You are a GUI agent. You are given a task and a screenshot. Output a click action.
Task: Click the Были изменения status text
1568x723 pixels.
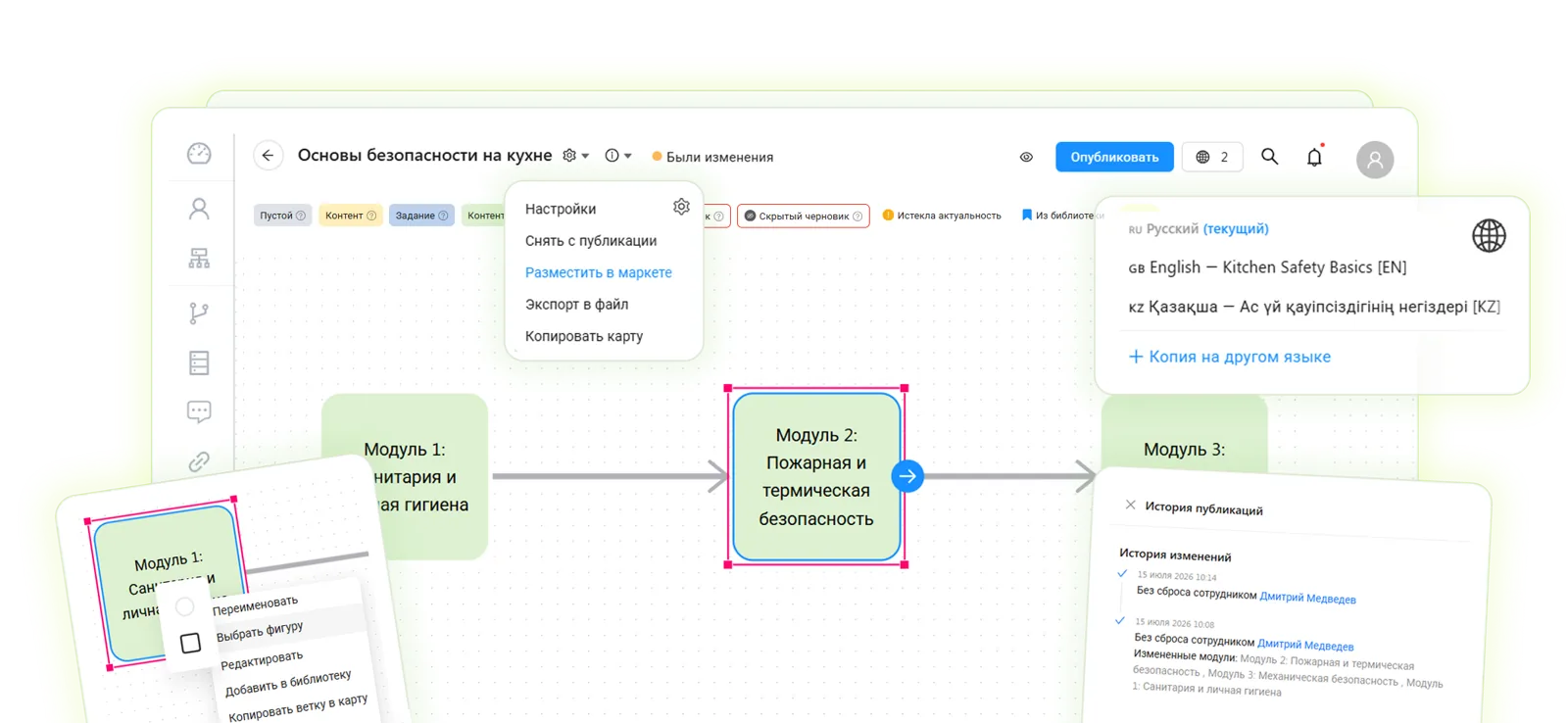tap(719, 157)
